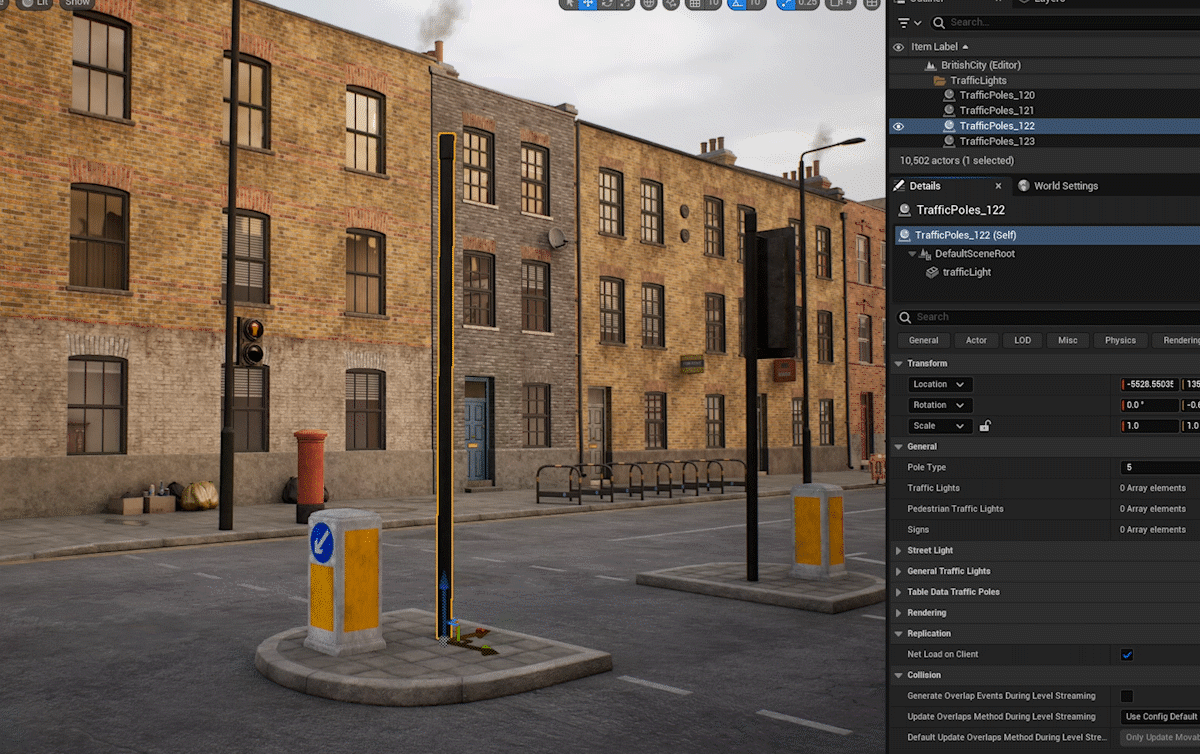Filter properties by Misc category
Viewport: 1200px width, 754px height.
(1068, 340)
